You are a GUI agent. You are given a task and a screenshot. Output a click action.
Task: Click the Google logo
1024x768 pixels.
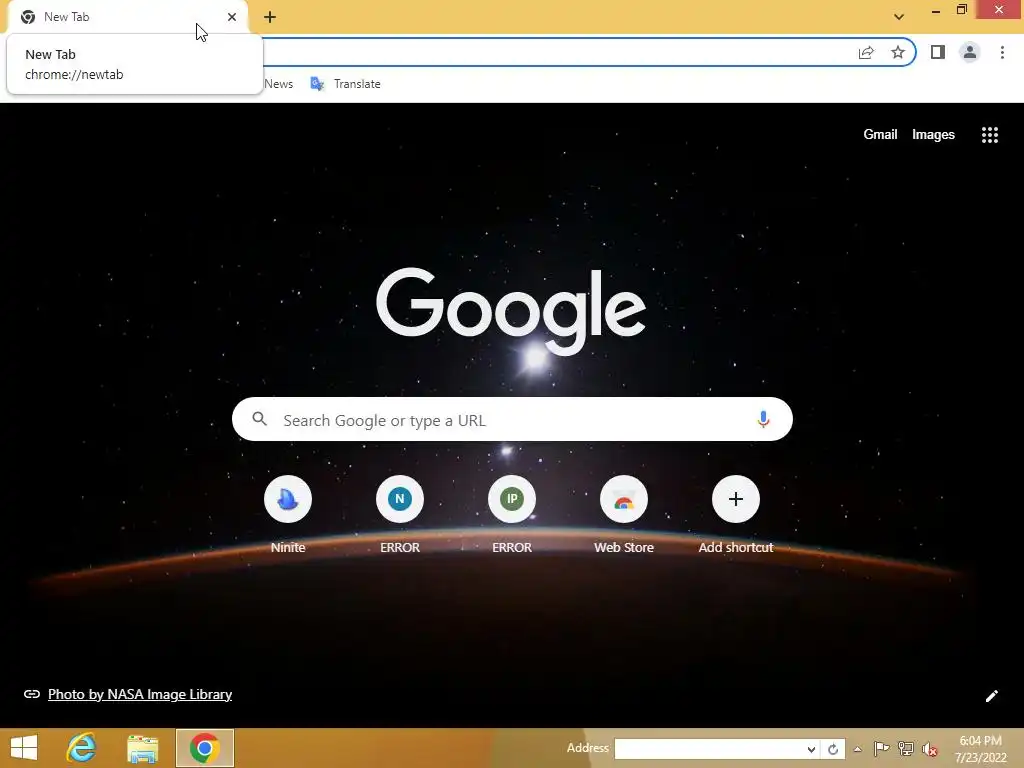[x=511, y=311]
